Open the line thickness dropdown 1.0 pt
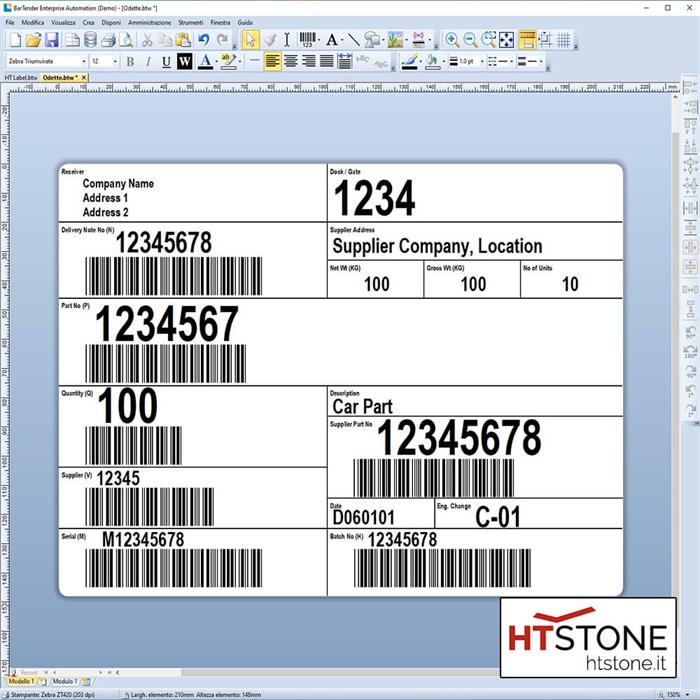The image size is (700, 700). click(x=466, y=61)
